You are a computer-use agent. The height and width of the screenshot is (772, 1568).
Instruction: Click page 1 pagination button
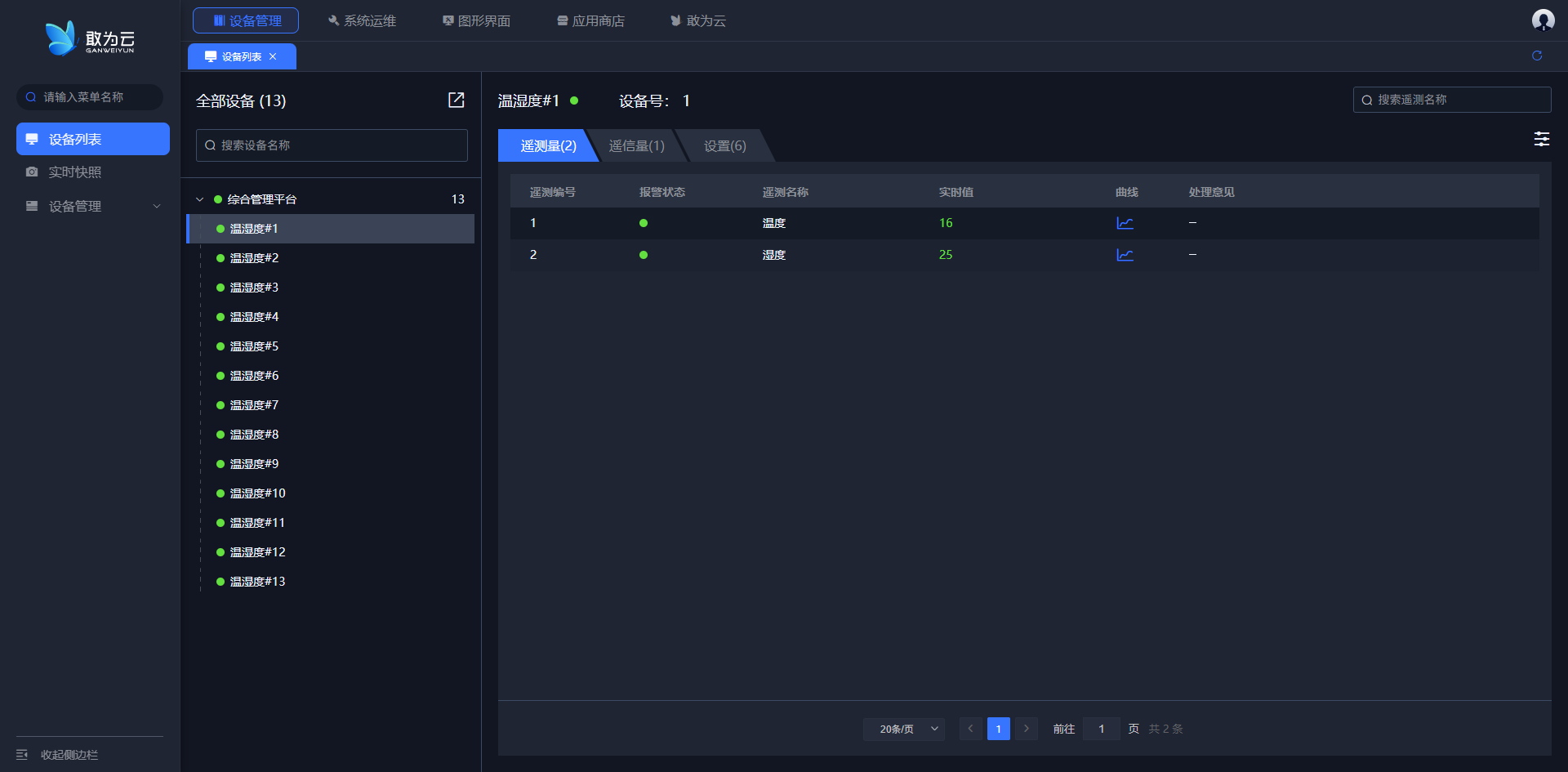click(x=998, y=729)
